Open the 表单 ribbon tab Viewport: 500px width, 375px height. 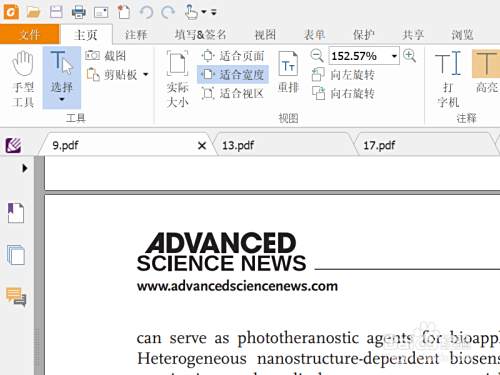pyautogui.click(x=314, y=34)
